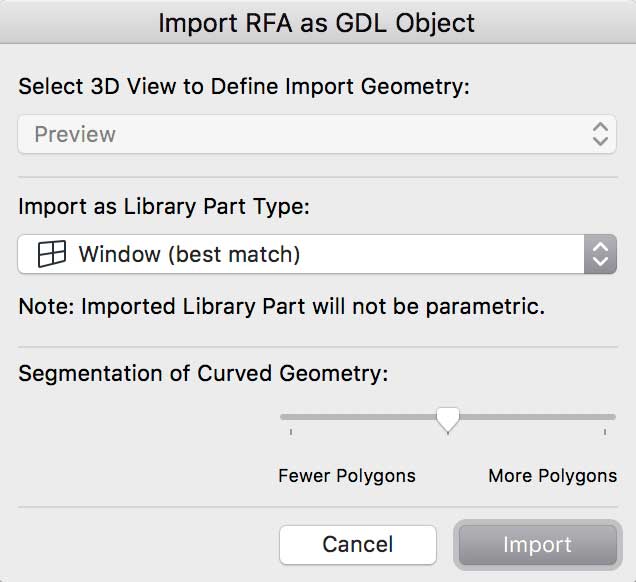Click the Import RFA as GDL Object title

[317, 23]
